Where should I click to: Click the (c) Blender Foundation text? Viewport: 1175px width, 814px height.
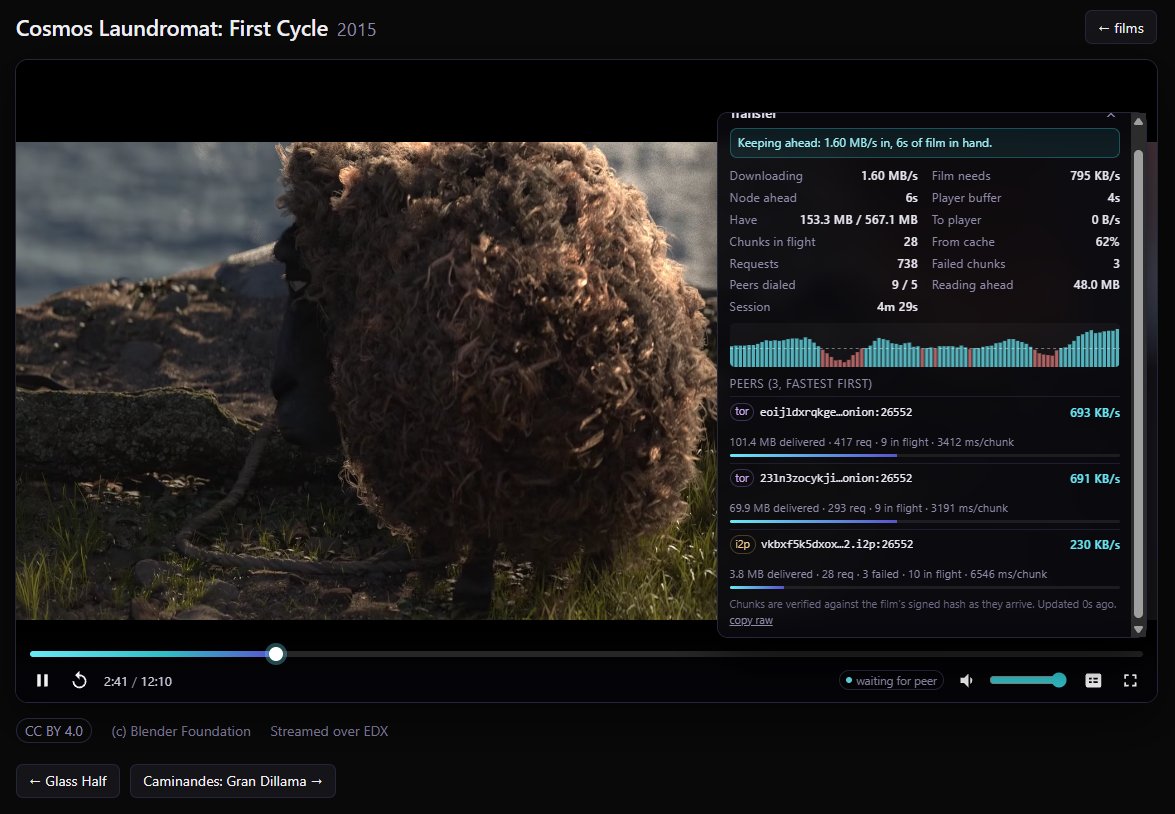click(x=181, y=731)
